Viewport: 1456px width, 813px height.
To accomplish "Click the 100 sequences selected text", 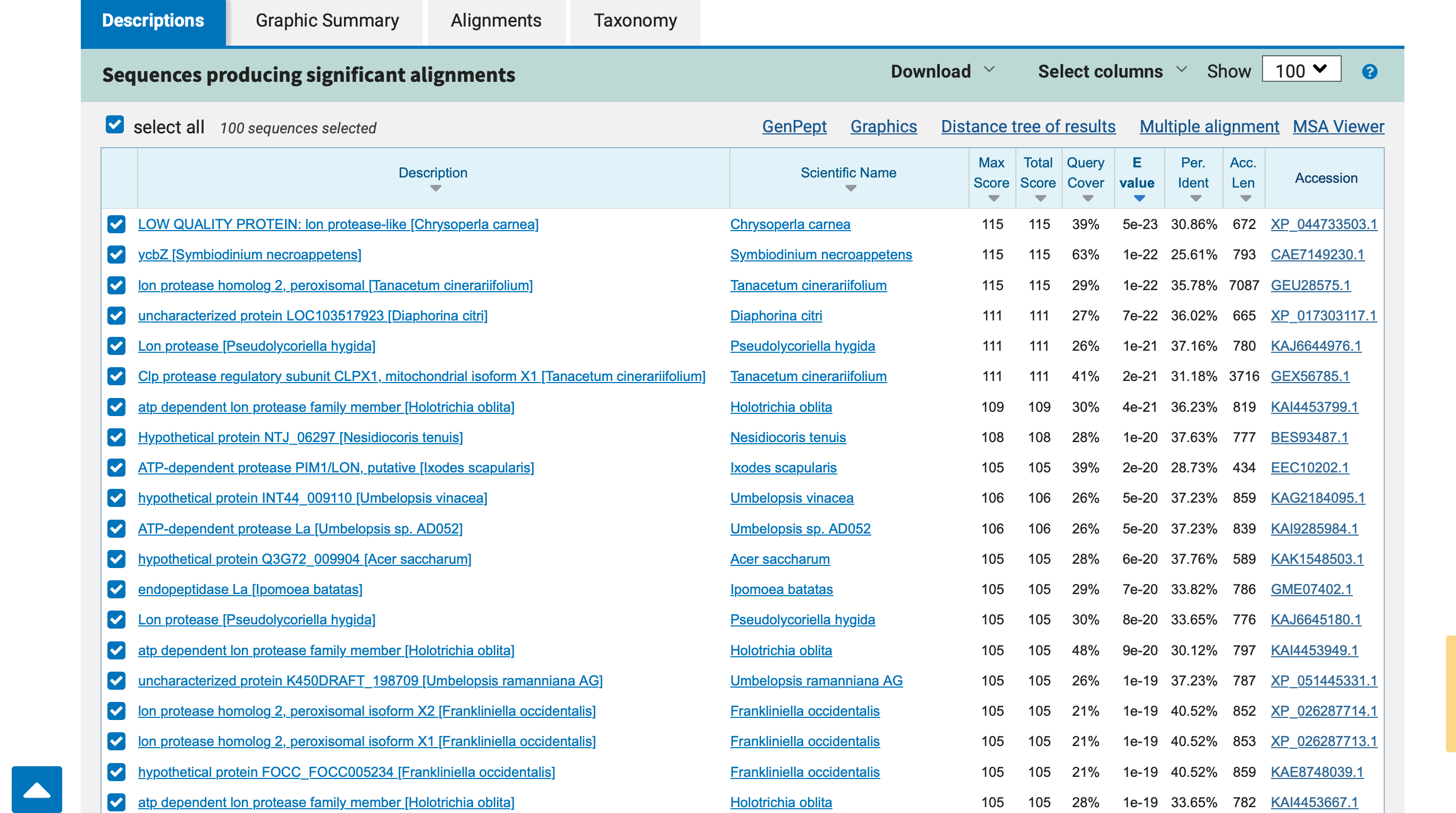I will [x=298, y=128].
